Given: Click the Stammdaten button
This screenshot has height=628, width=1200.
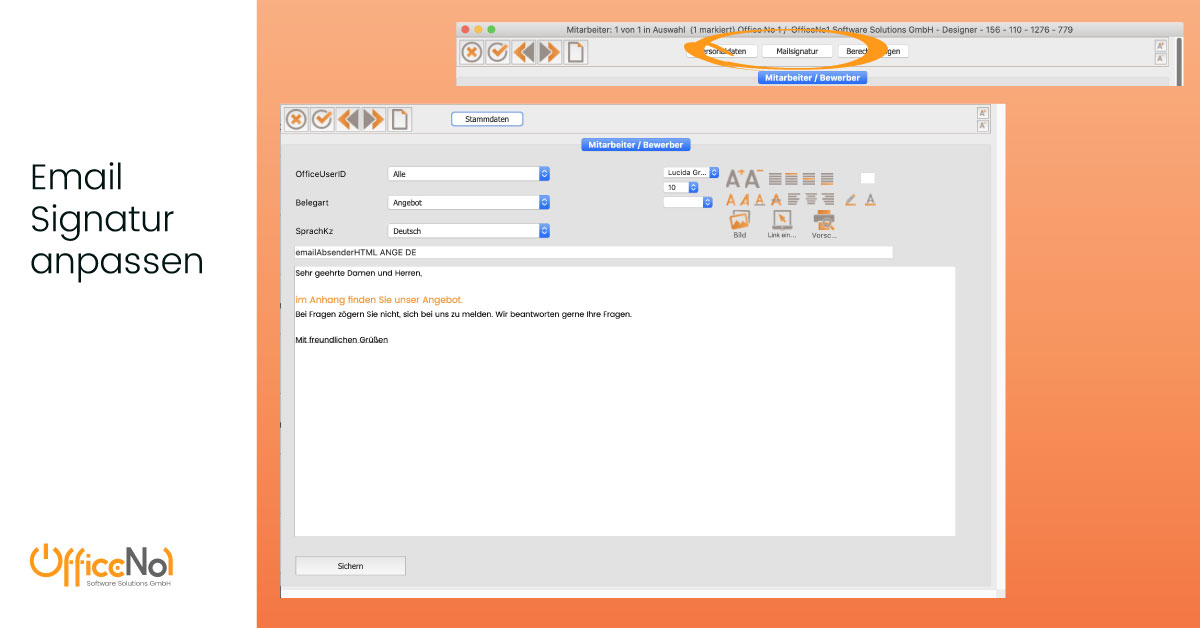Looking at the screenshot, I should 487,119.
